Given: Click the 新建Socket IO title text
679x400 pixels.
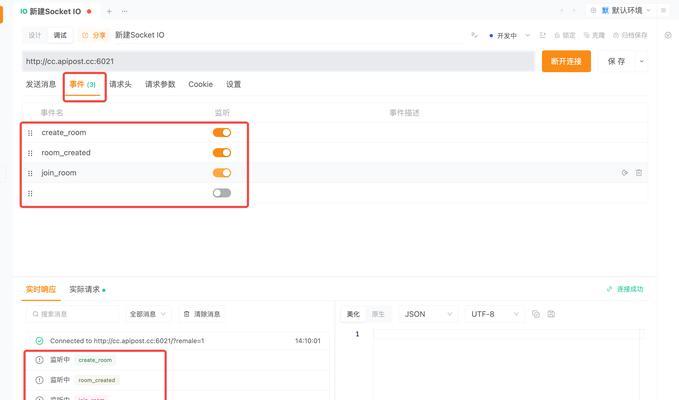Looking at the screenshot, I should coord(139,35).
